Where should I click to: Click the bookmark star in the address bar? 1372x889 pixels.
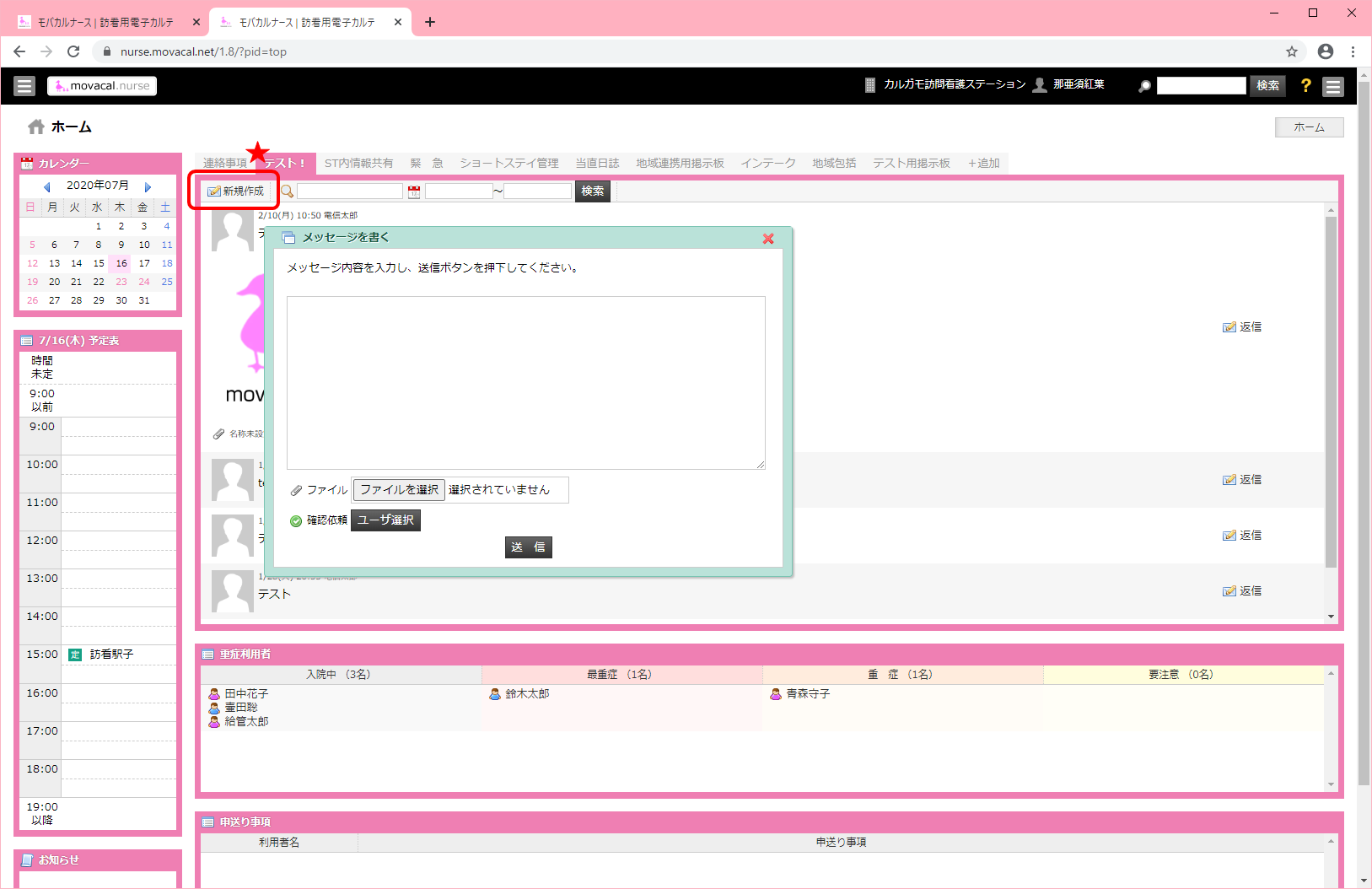pyautogui.click(x=1292, y=51)
